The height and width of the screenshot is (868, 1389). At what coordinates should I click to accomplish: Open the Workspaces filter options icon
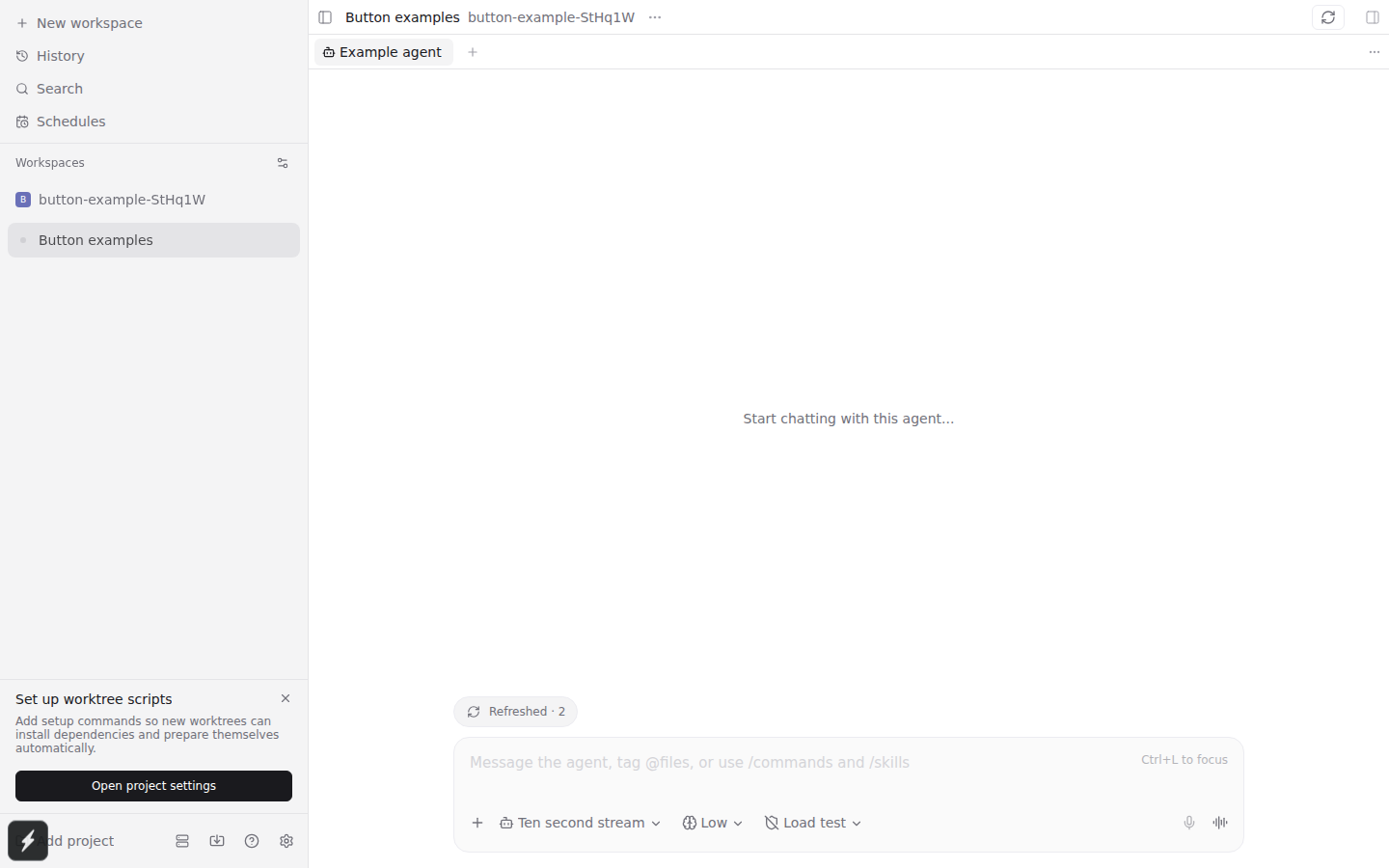click(x=283, y=163)
